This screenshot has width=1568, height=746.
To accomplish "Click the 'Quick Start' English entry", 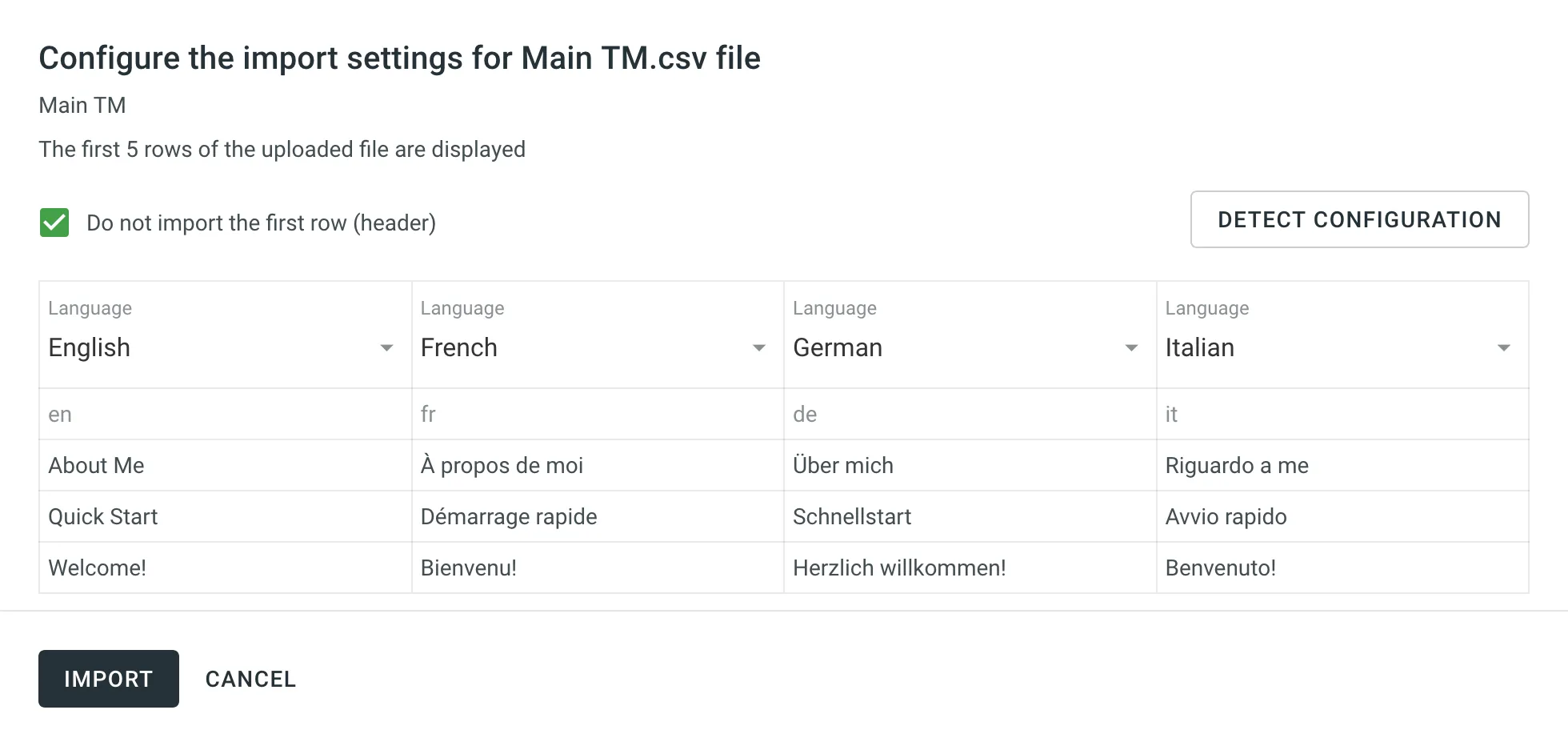I will (x=102, y=516).
